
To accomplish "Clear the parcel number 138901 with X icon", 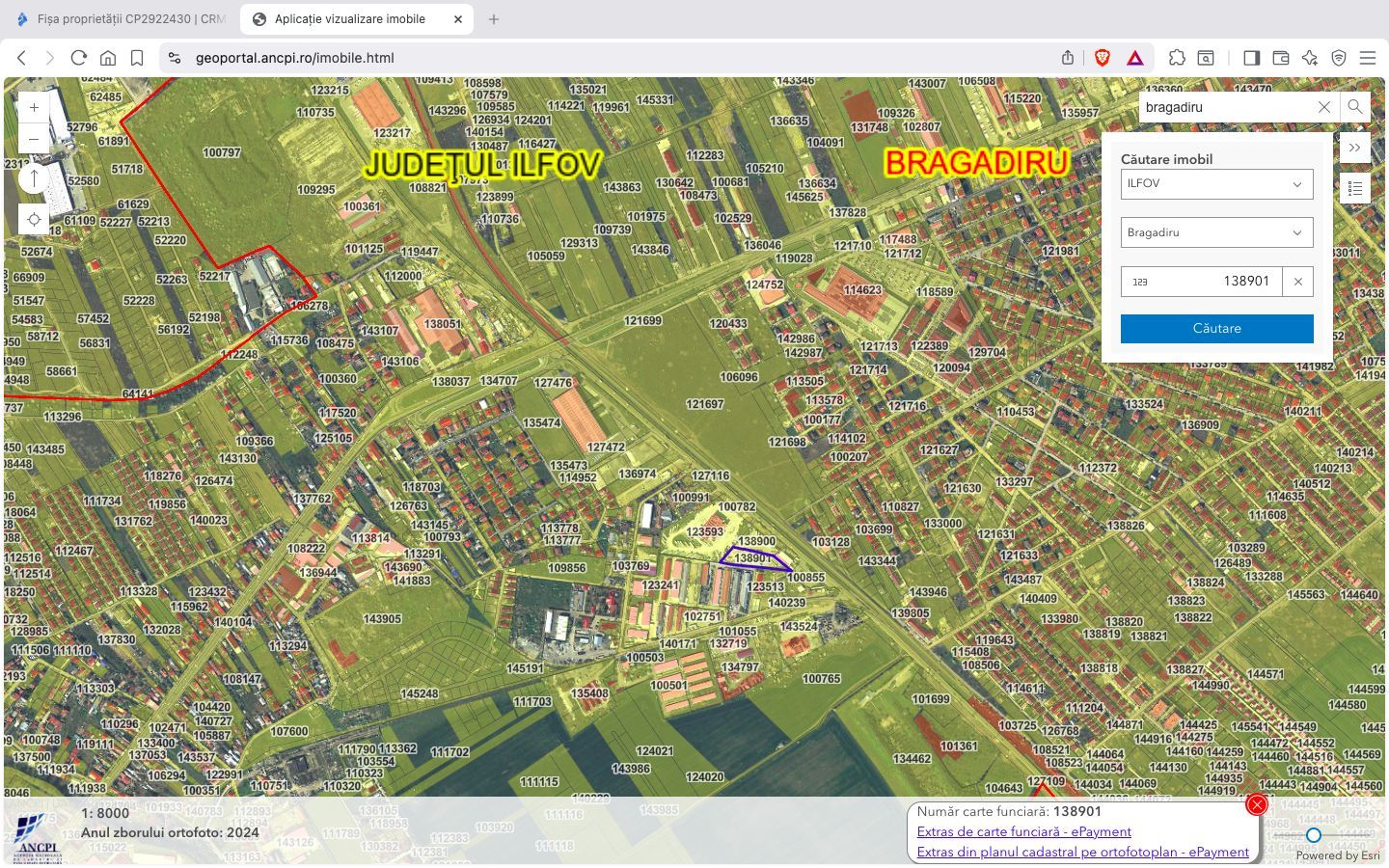I will [1297, 281].
